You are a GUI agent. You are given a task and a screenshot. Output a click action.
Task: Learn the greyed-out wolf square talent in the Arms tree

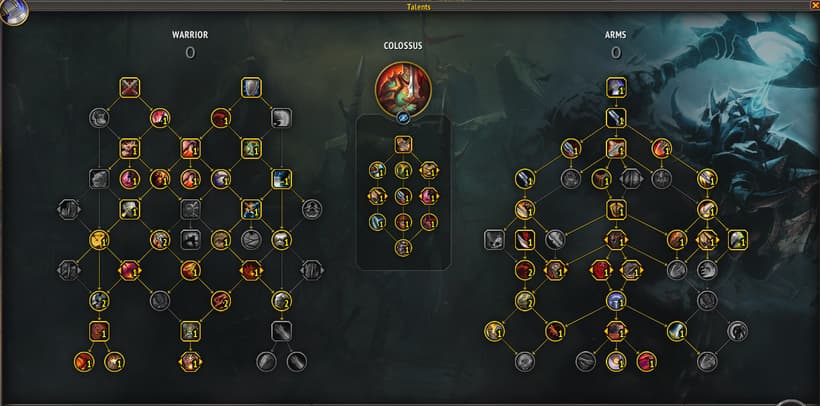(494, 240)
